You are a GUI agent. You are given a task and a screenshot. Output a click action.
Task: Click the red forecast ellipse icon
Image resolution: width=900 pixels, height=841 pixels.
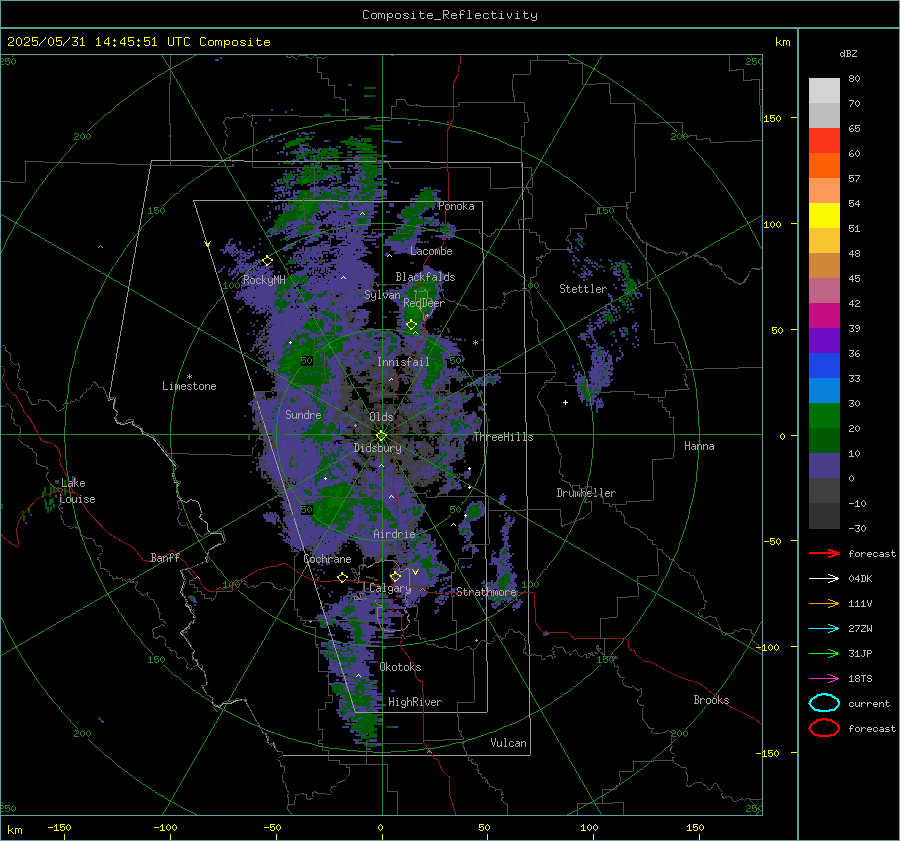[x=824, y=728]
